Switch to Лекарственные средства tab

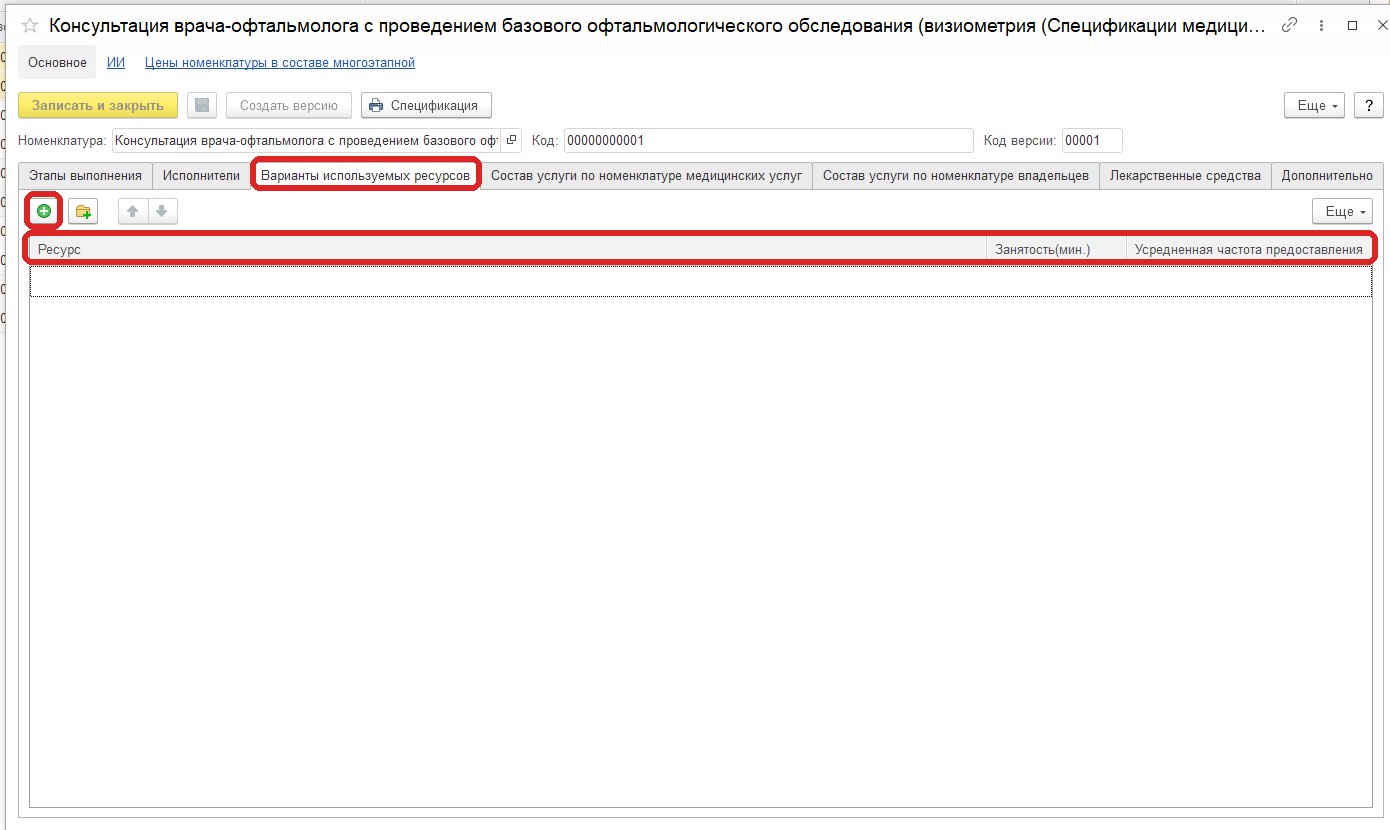[x=1185, y=176]
